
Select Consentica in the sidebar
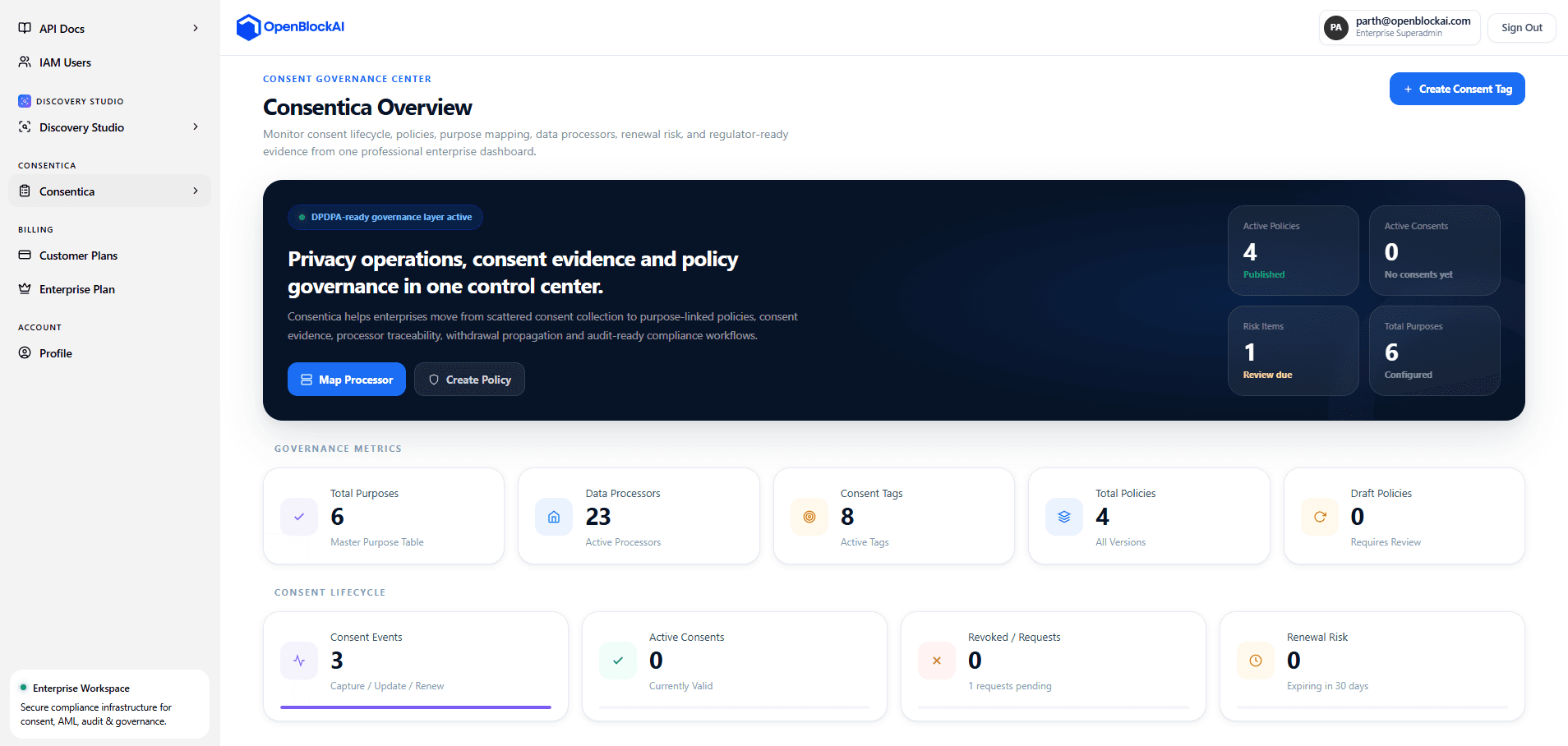(x=109, y=191)
